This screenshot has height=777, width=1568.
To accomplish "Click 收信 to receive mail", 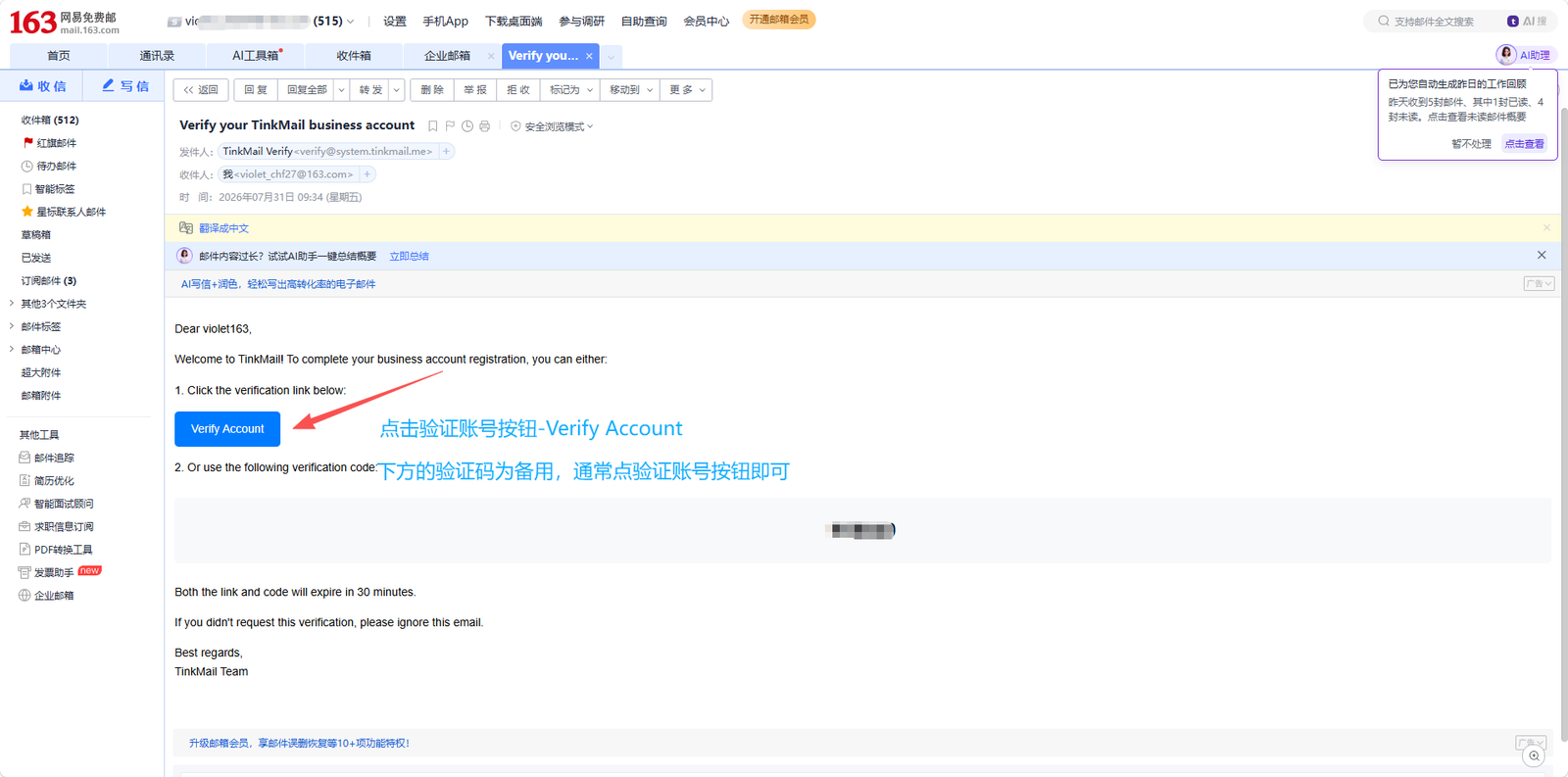I will [42, 86].
